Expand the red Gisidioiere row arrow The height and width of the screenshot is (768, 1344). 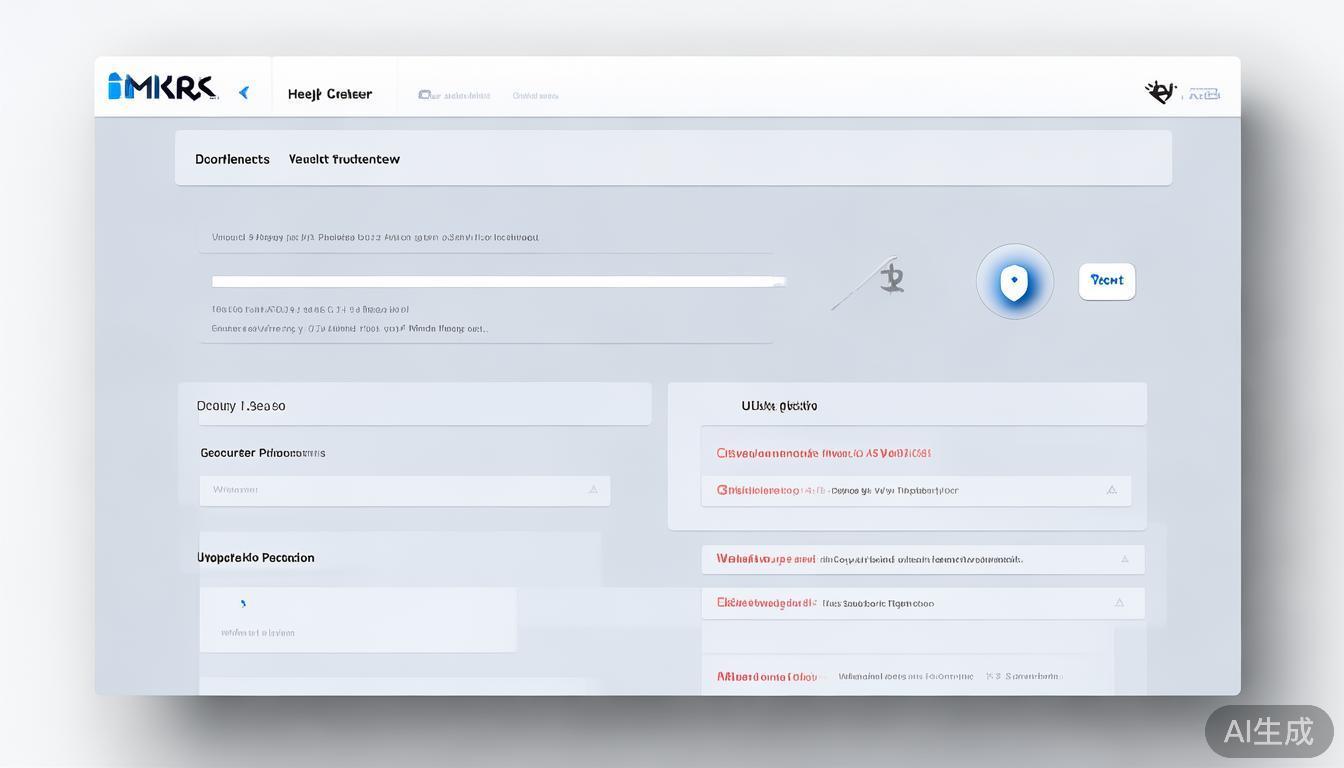(x=1111, y=490)
